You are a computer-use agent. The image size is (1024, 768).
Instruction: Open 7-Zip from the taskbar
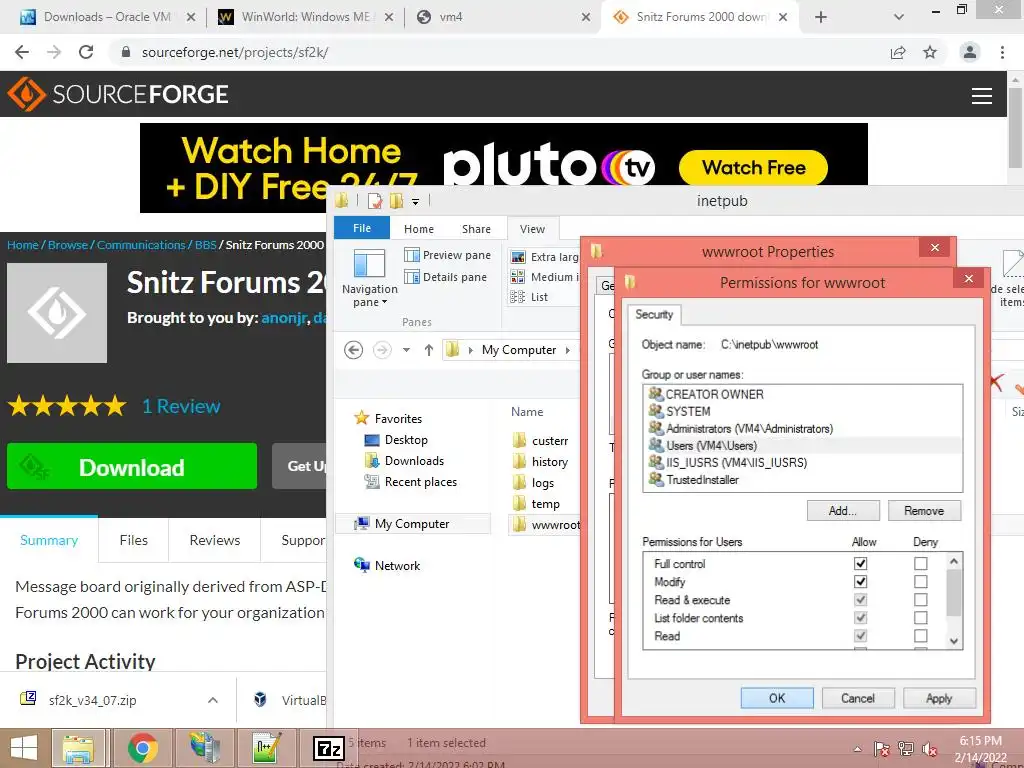click(328, 748)
